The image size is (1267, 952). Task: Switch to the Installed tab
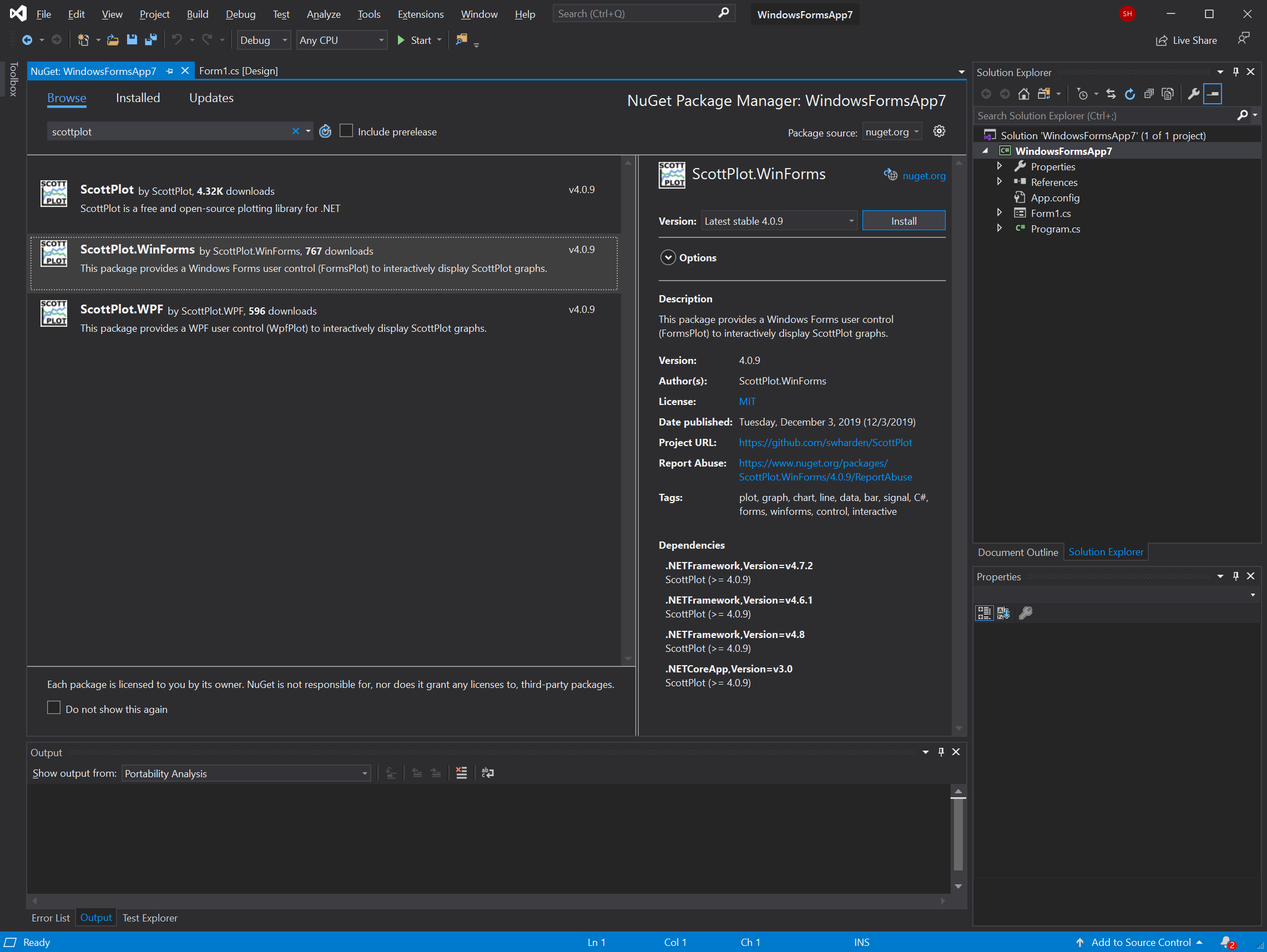[138, 98]
